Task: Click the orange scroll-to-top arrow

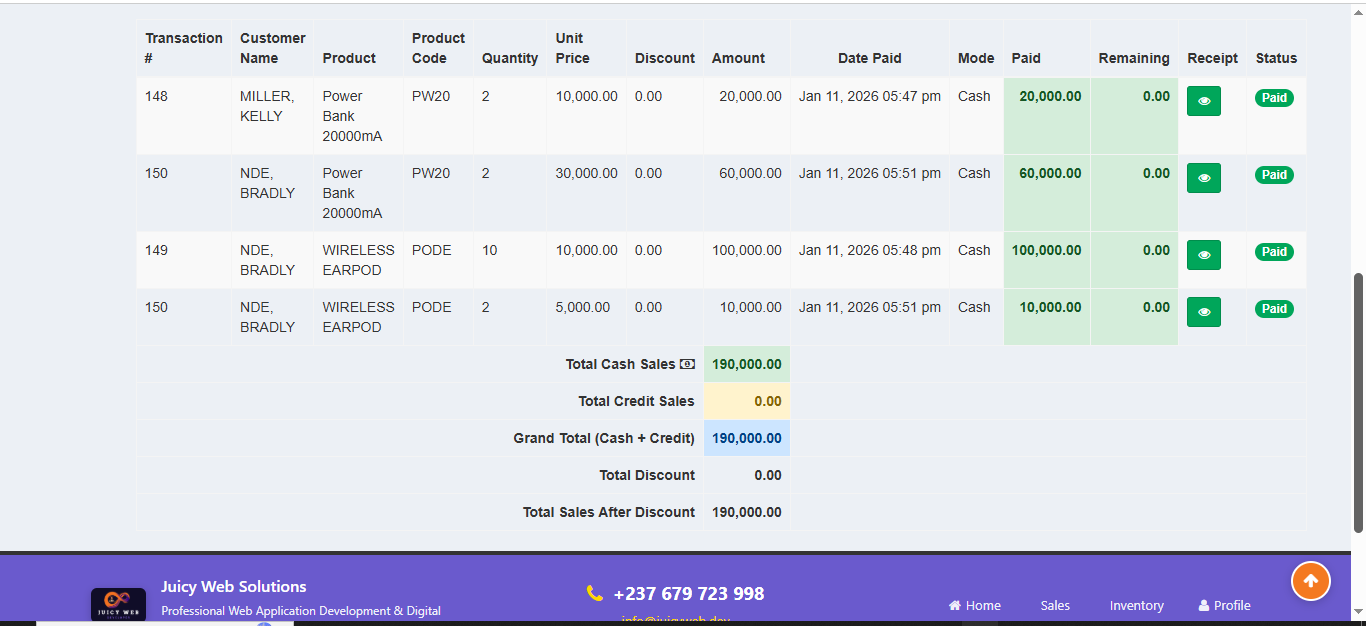Action: 1311,581
